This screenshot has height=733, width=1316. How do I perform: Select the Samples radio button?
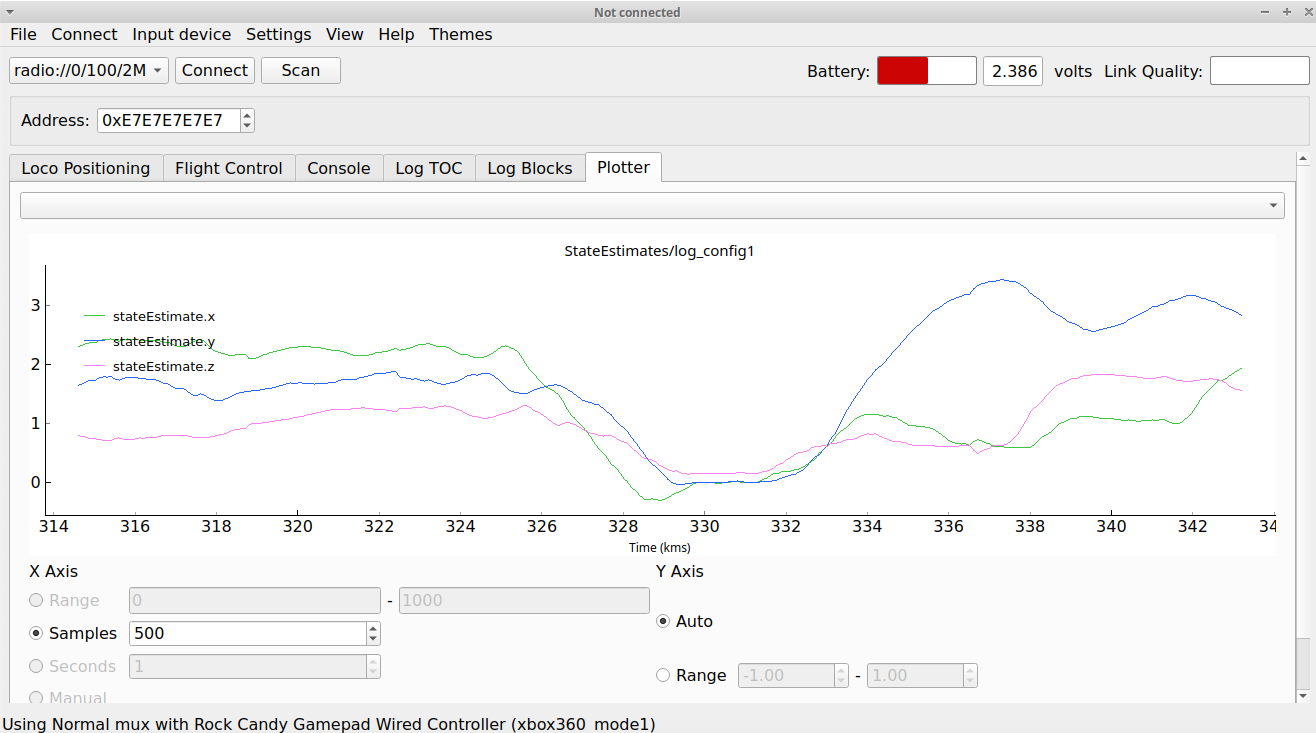click(37, 633)
